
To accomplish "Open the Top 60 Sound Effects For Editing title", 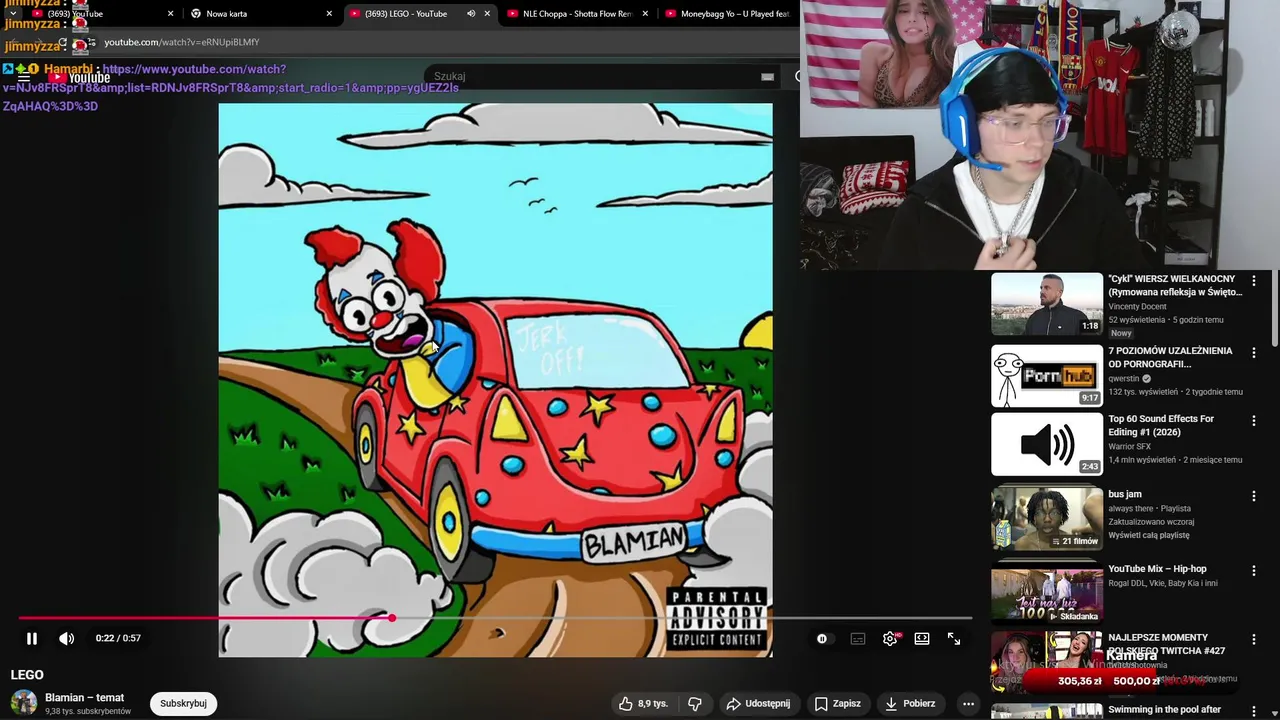I will tap(1161, 425).
